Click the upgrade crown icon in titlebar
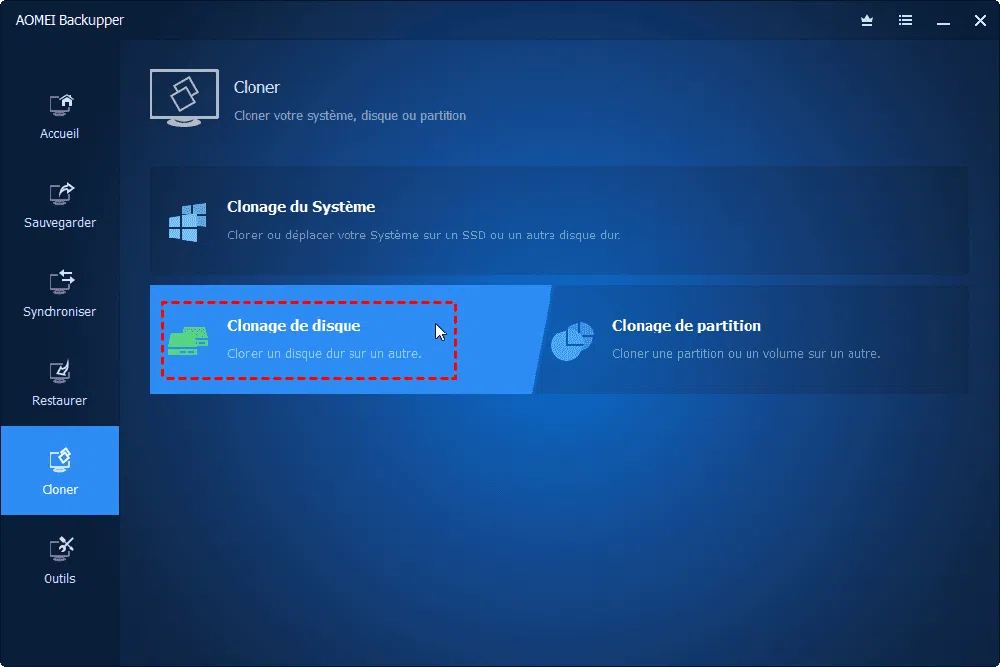Image resolution: width=1000 pixels, height=667 pixels. pos(866,20)
